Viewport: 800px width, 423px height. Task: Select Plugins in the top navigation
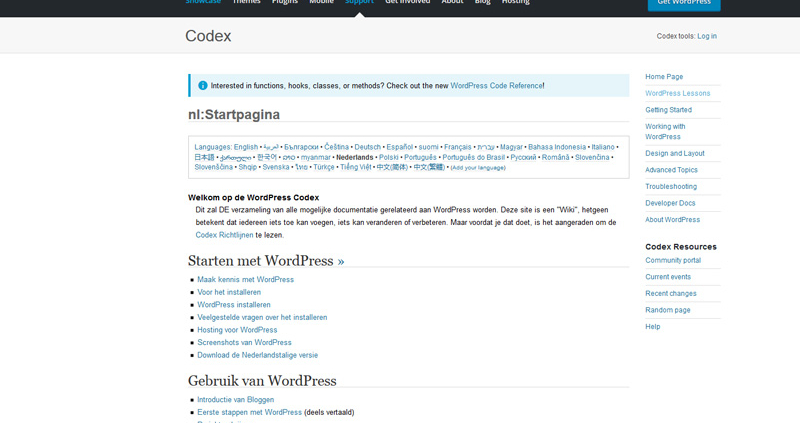[285, 2]
